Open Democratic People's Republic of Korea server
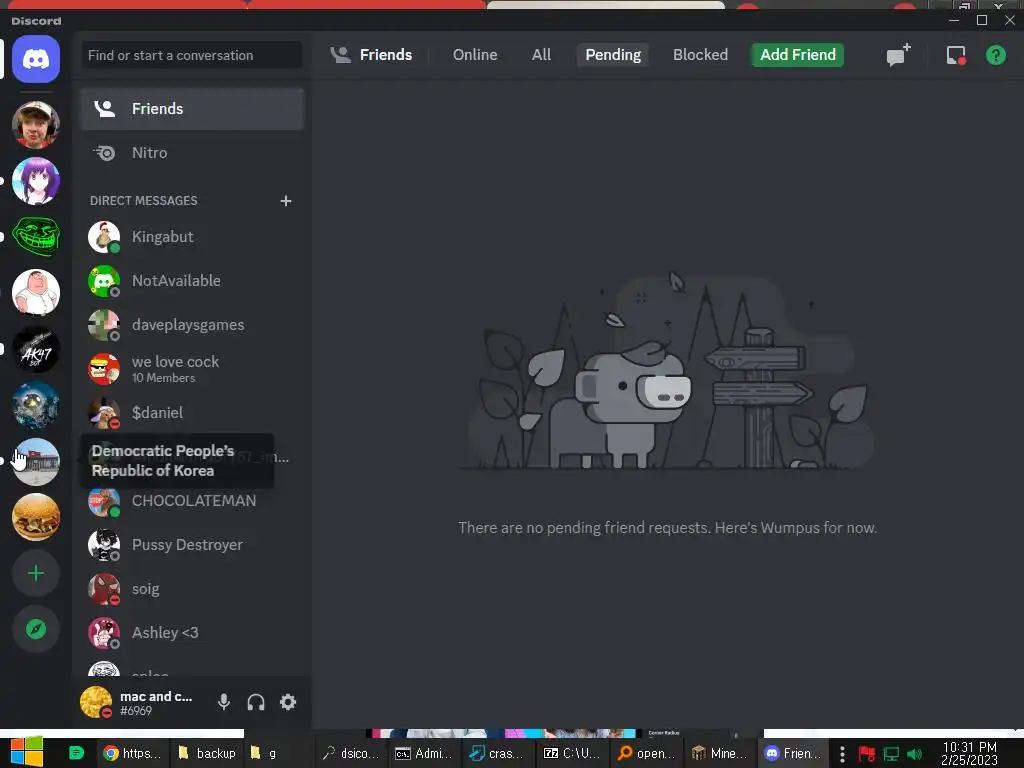The height and width of the screenshot is (768, 1024). 36,462
